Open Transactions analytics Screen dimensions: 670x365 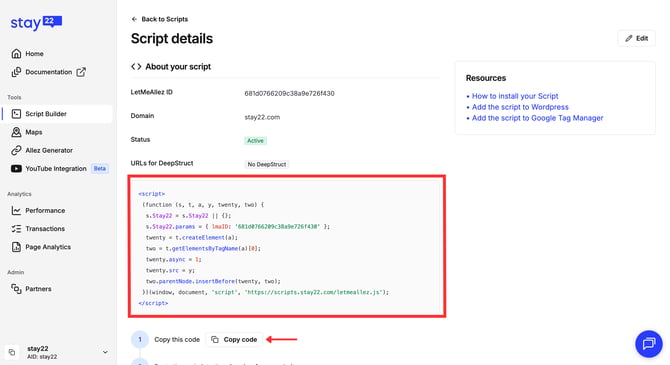click(x=45, y=229)
